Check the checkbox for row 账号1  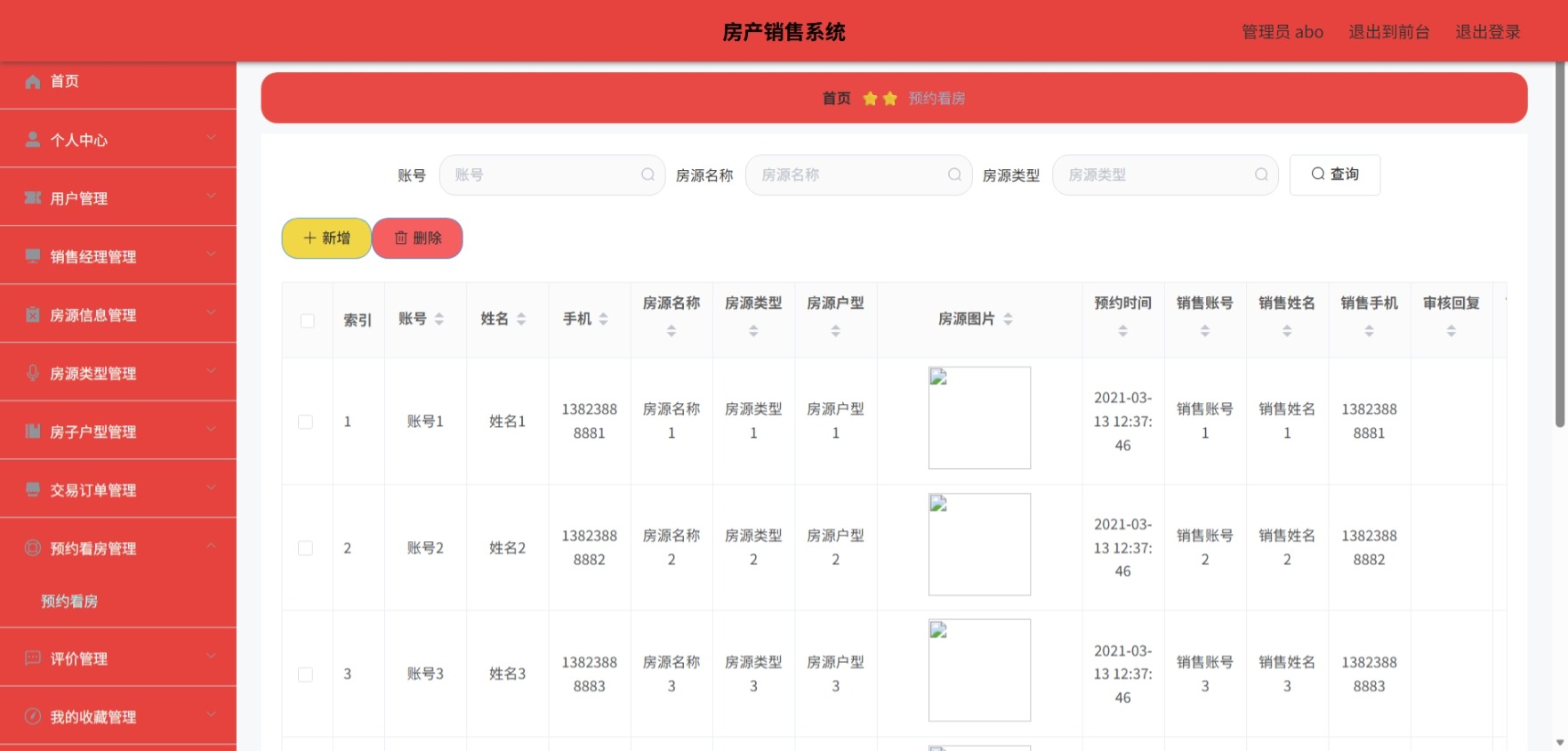306,422
